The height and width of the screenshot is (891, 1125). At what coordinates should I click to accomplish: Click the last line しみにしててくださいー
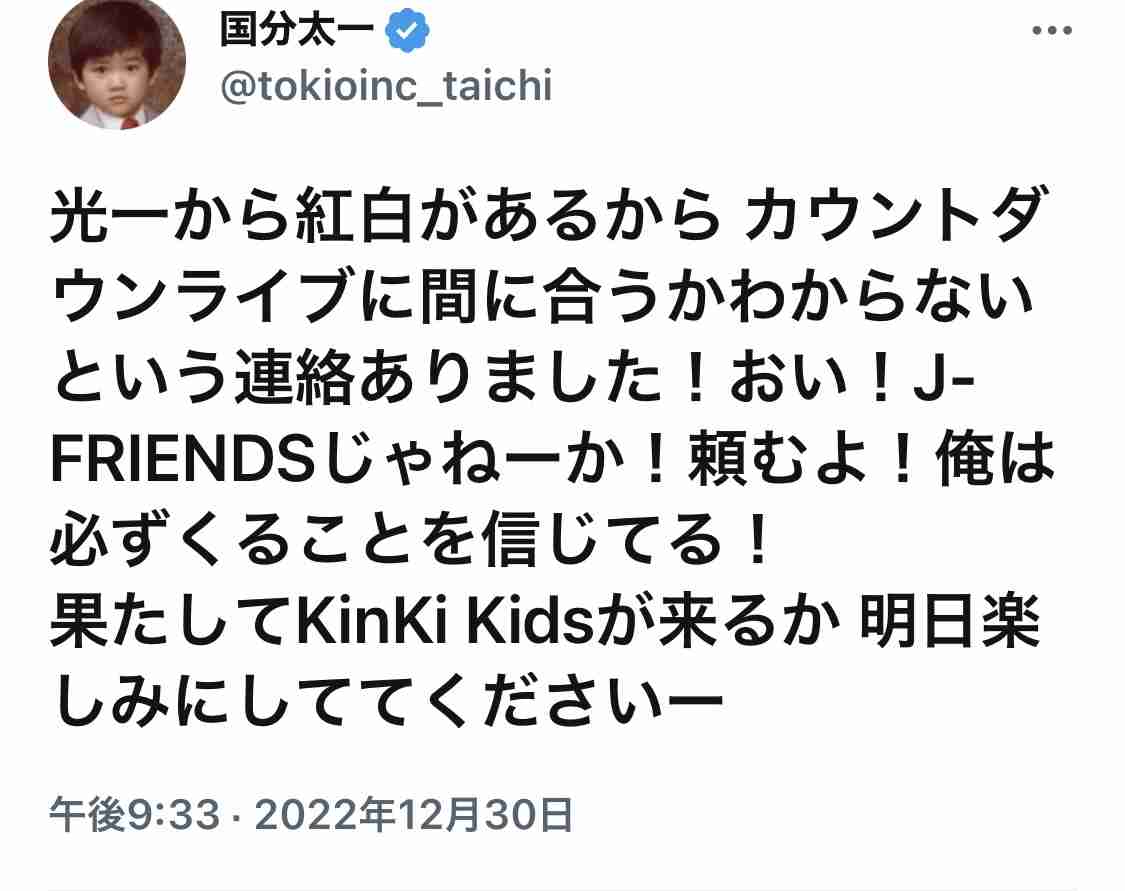(387, 703)
